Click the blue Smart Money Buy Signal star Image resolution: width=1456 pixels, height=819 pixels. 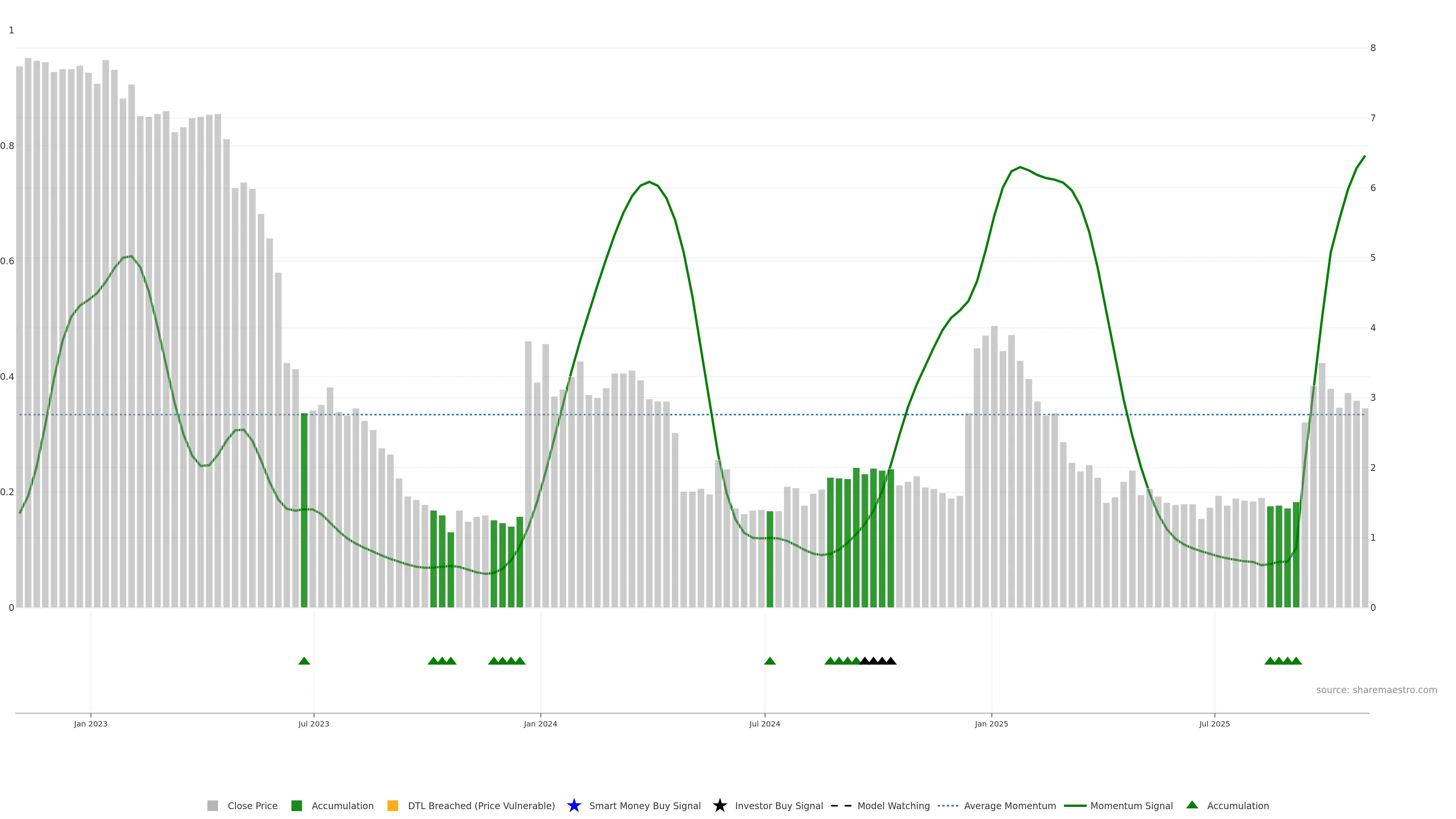click(574, 806)
